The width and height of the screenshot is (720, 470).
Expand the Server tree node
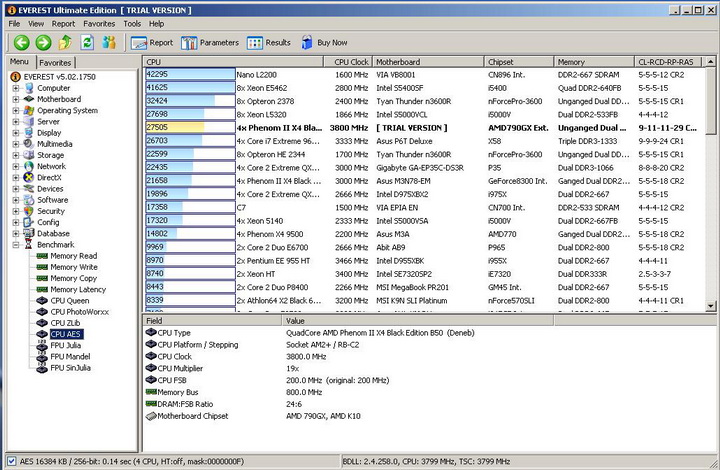16,122
